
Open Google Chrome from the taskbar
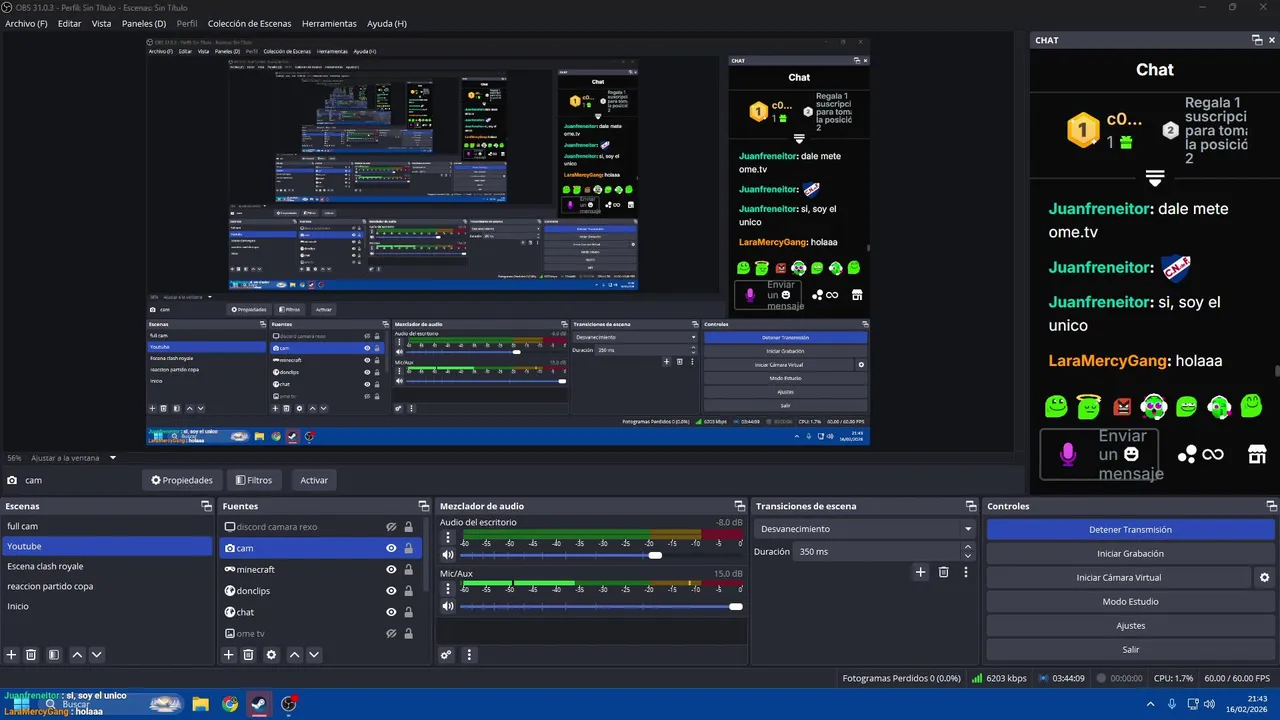tap(230, 704)
